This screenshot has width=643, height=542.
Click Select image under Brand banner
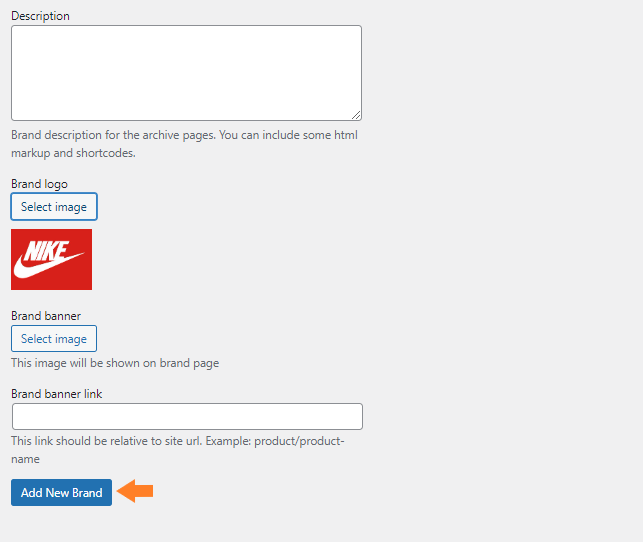point(54,339)
